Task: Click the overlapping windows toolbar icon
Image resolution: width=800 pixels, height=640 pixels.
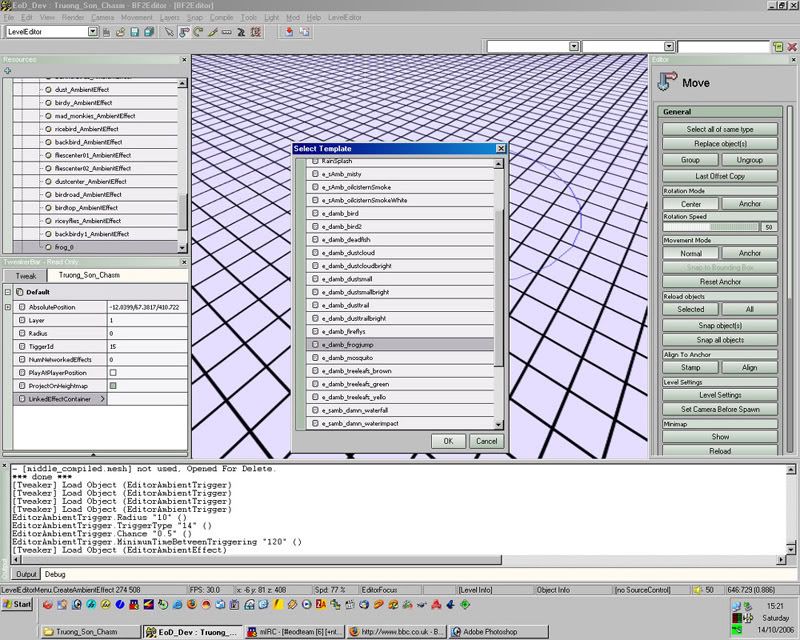Action: (x=304, y=32)
